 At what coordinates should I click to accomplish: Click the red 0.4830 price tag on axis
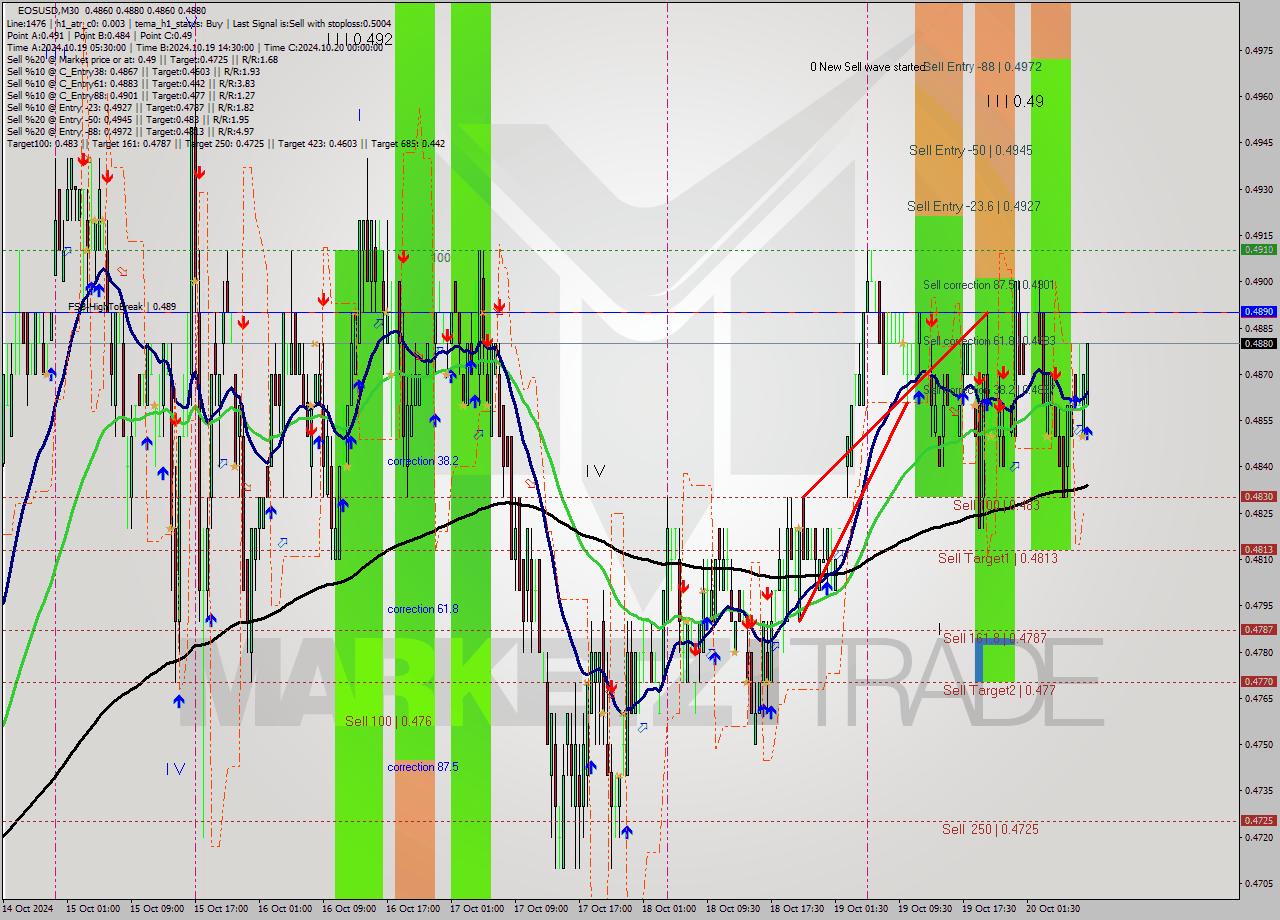(1258, 497)
